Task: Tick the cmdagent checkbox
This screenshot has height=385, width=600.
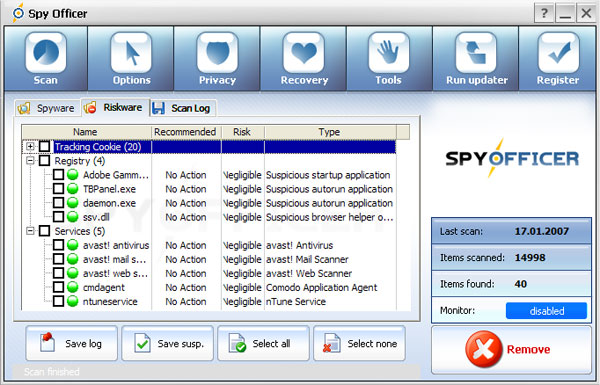Action: pos(58,287)
